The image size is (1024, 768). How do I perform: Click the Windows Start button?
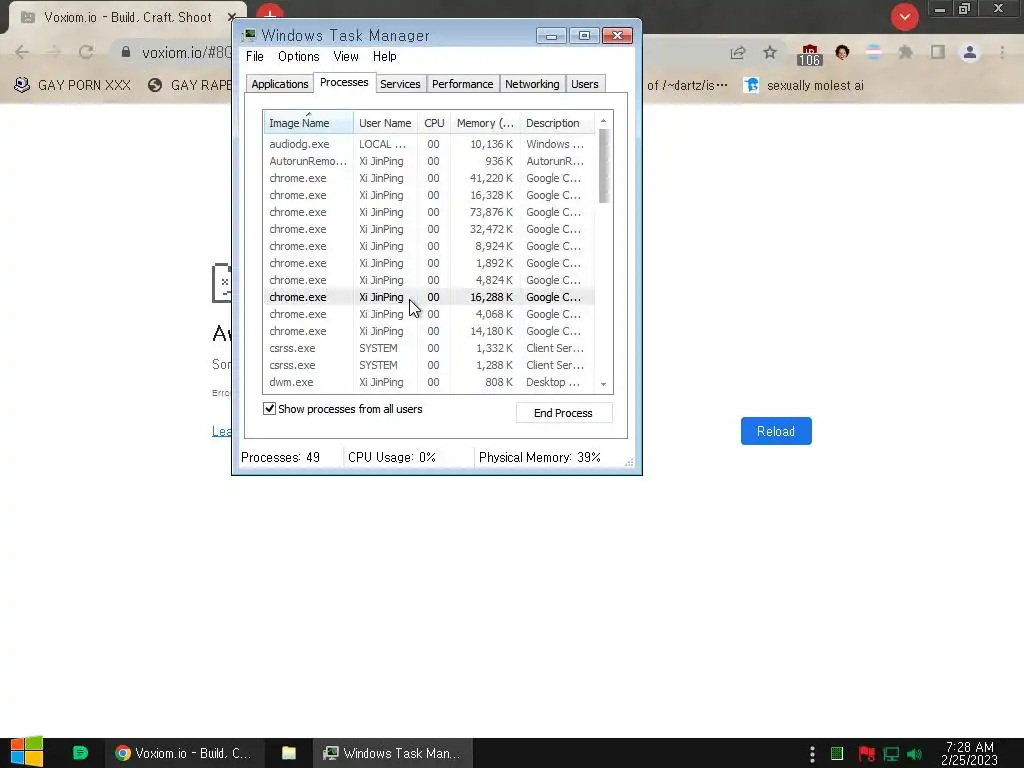27,752
